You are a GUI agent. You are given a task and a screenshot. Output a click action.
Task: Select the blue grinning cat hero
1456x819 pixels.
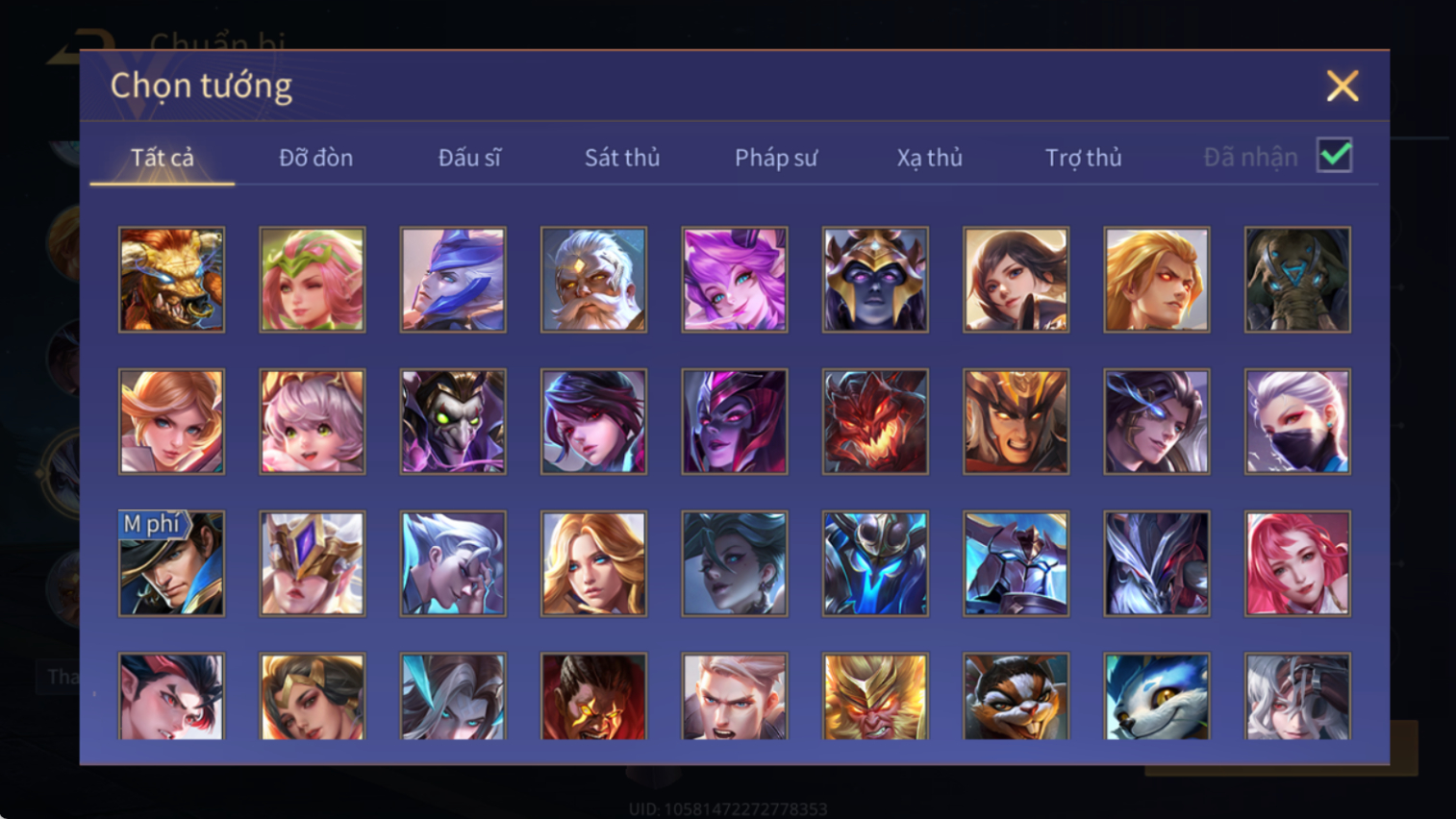[1157, 696]
